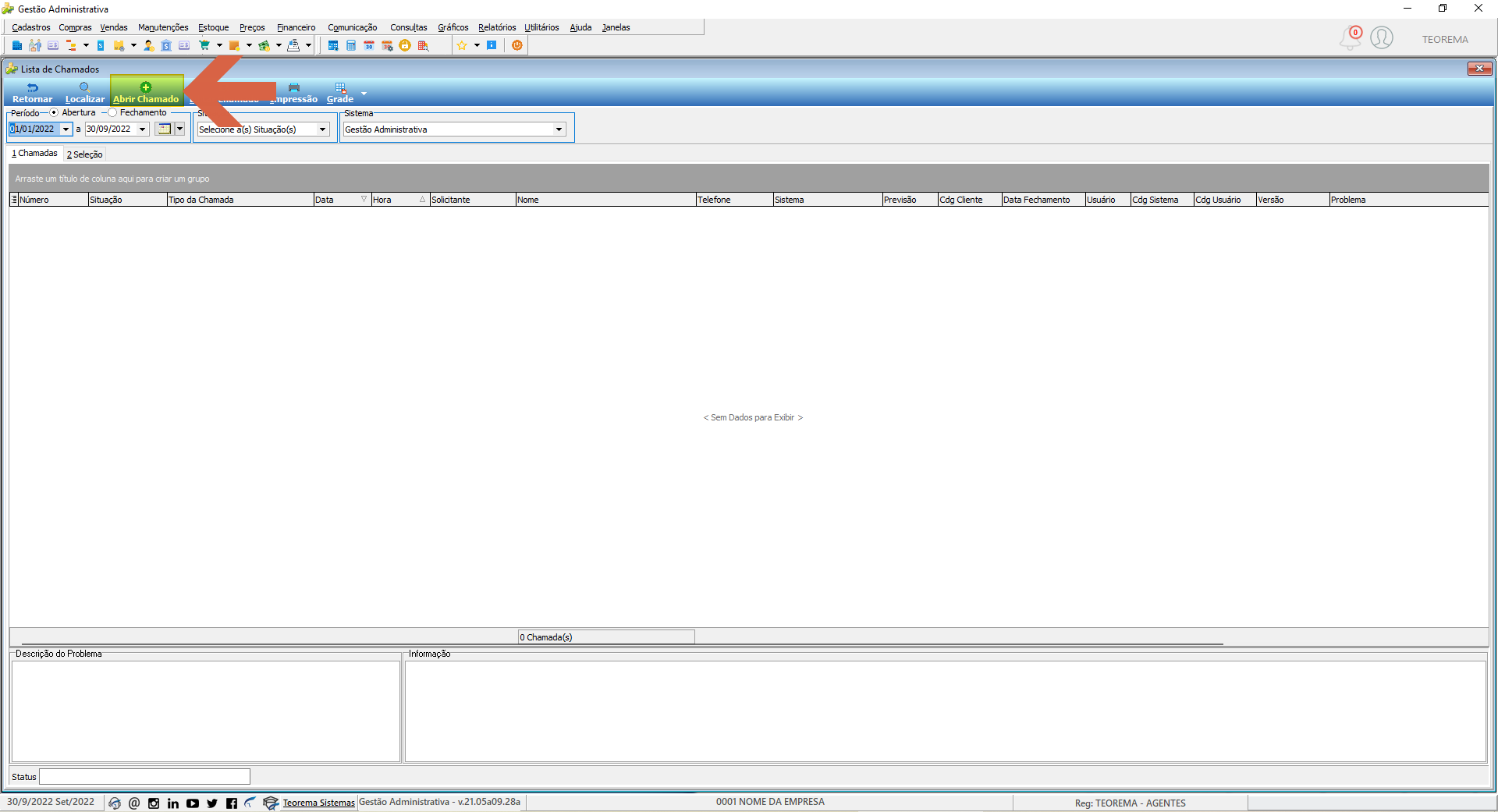Click the green money bills icon
1498x812 pixels.
click(264, 45)
